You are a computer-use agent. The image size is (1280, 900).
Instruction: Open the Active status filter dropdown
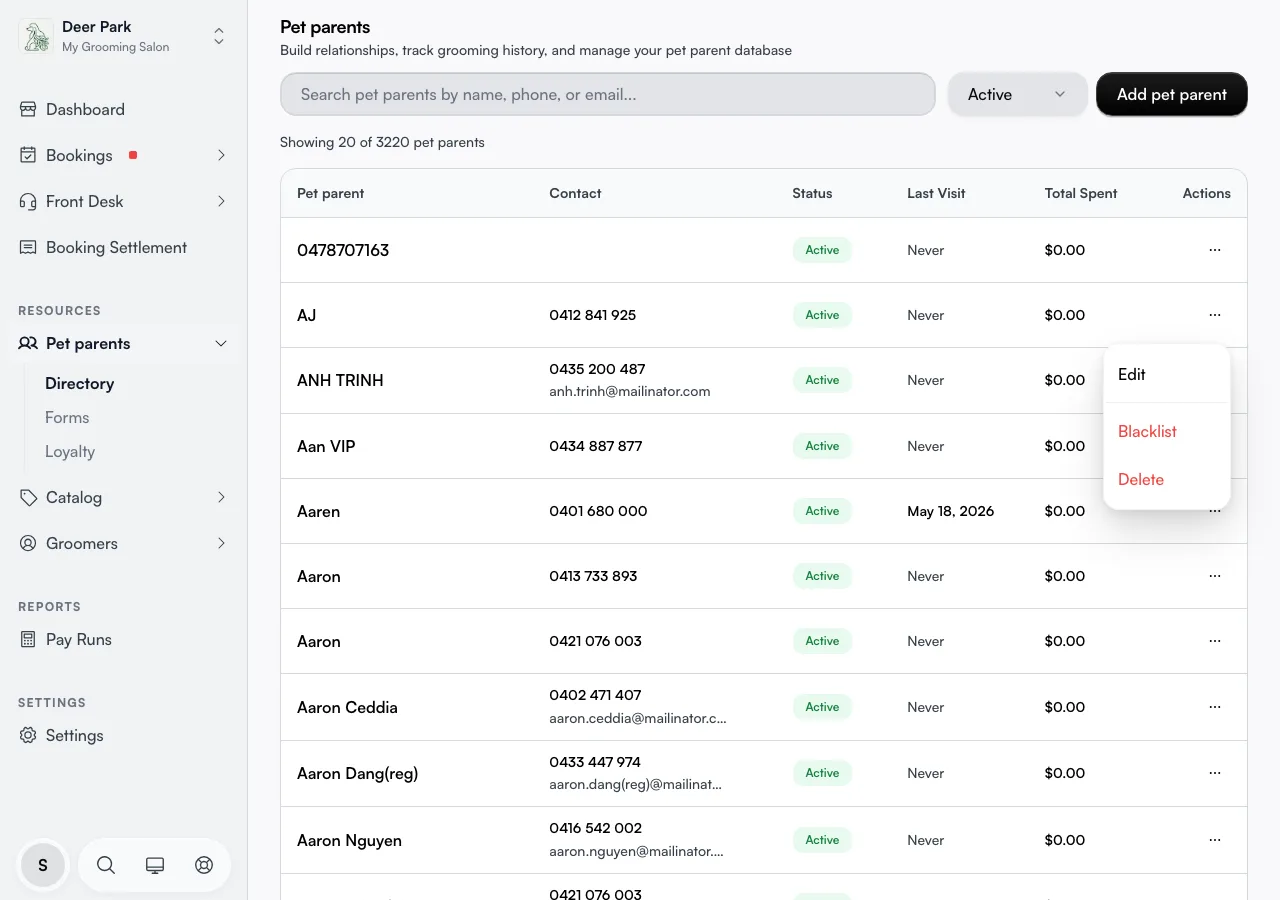1017,94
